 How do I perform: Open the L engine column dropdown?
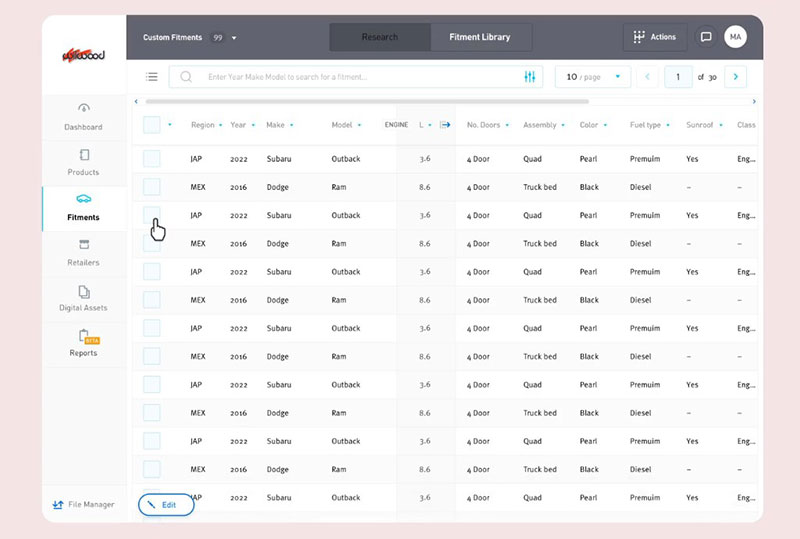coord(430,125)
